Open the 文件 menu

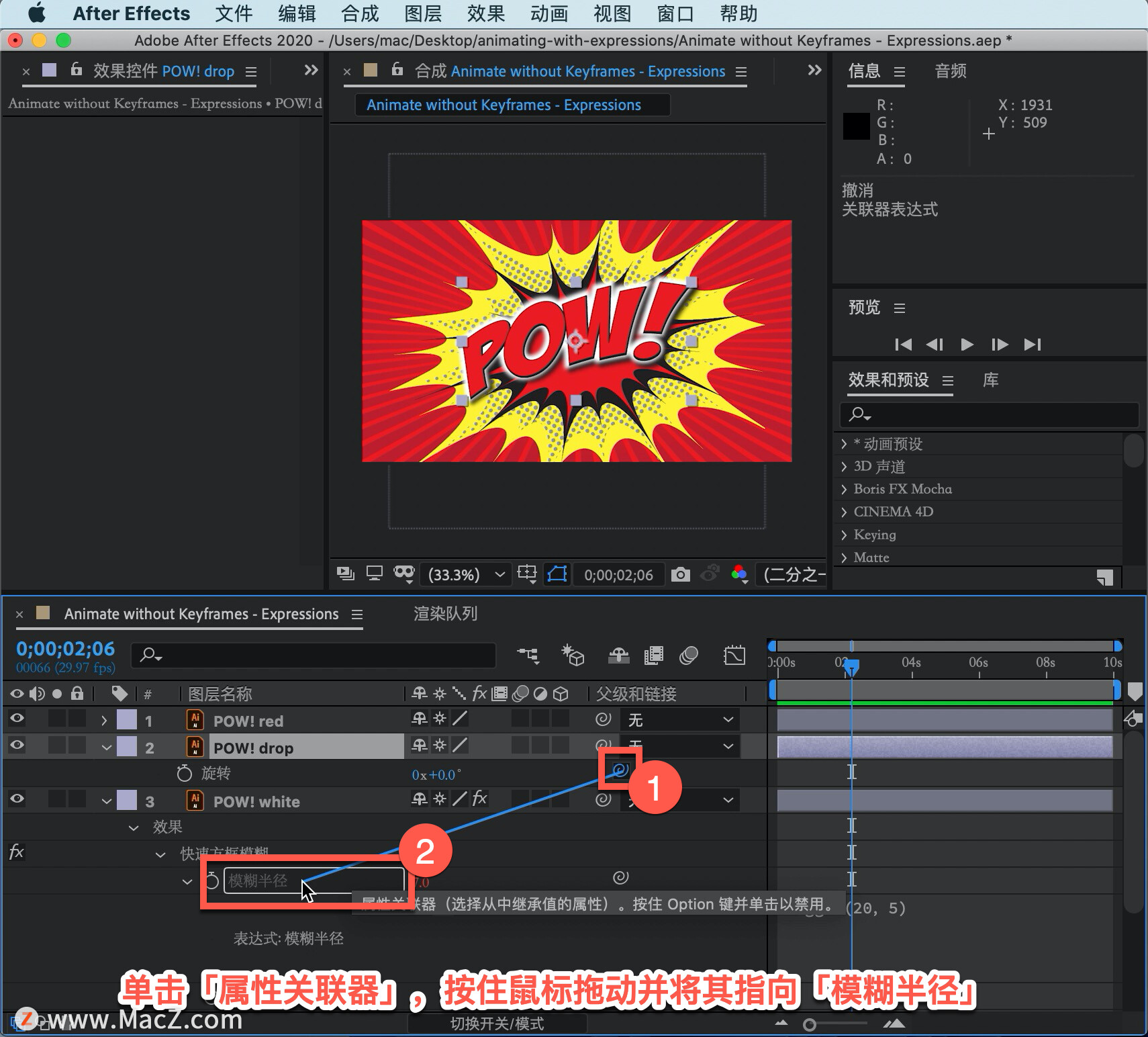(234, 13)
